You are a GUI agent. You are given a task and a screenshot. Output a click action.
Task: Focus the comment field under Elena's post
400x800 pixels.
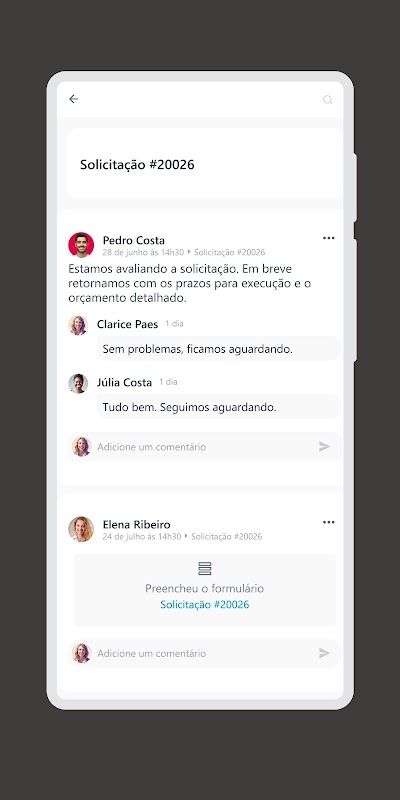coord(204,653)
